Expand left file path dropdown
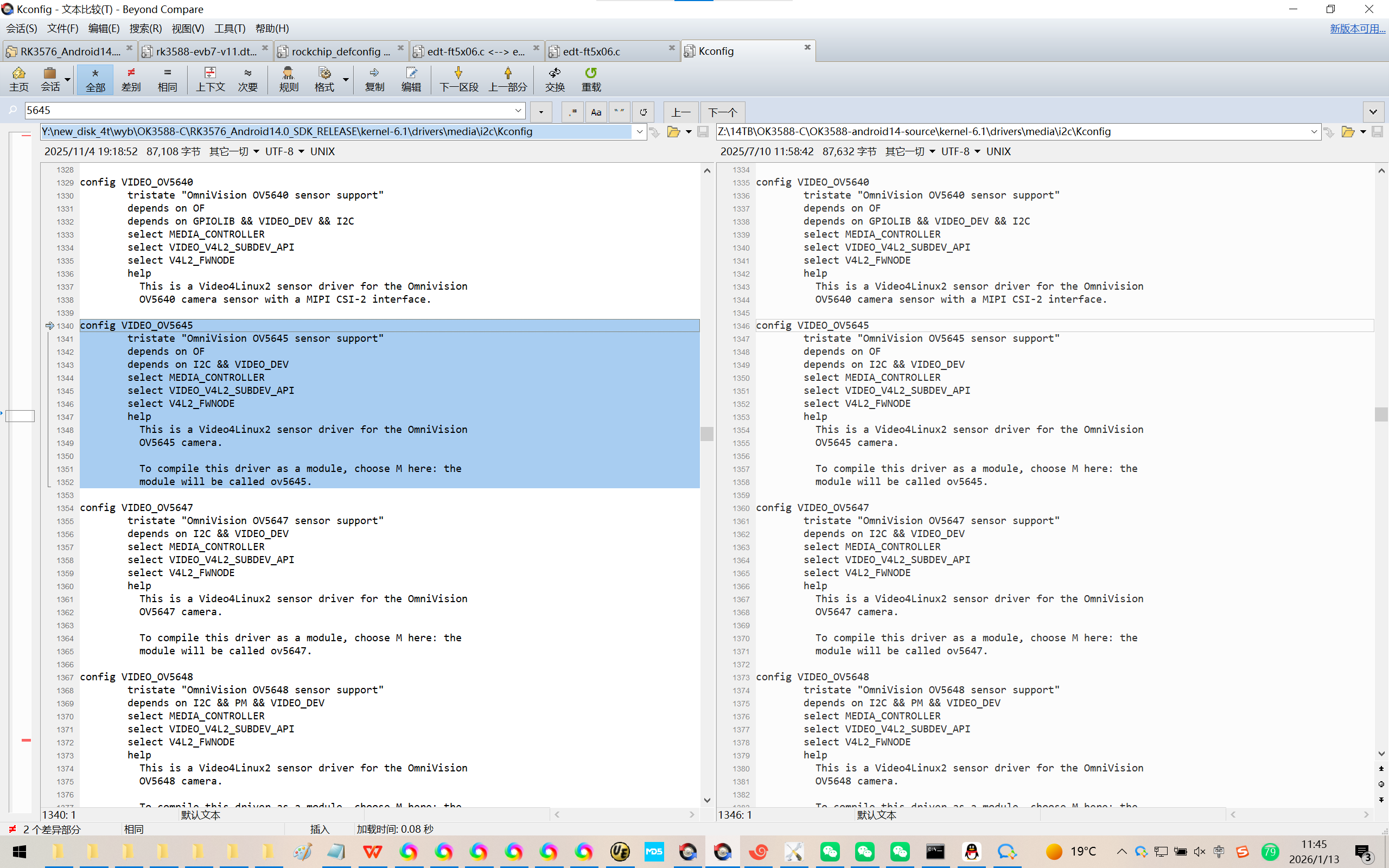Image resolution: width=1389 pixels, height=868 pixels. click(x=639, y=132)
